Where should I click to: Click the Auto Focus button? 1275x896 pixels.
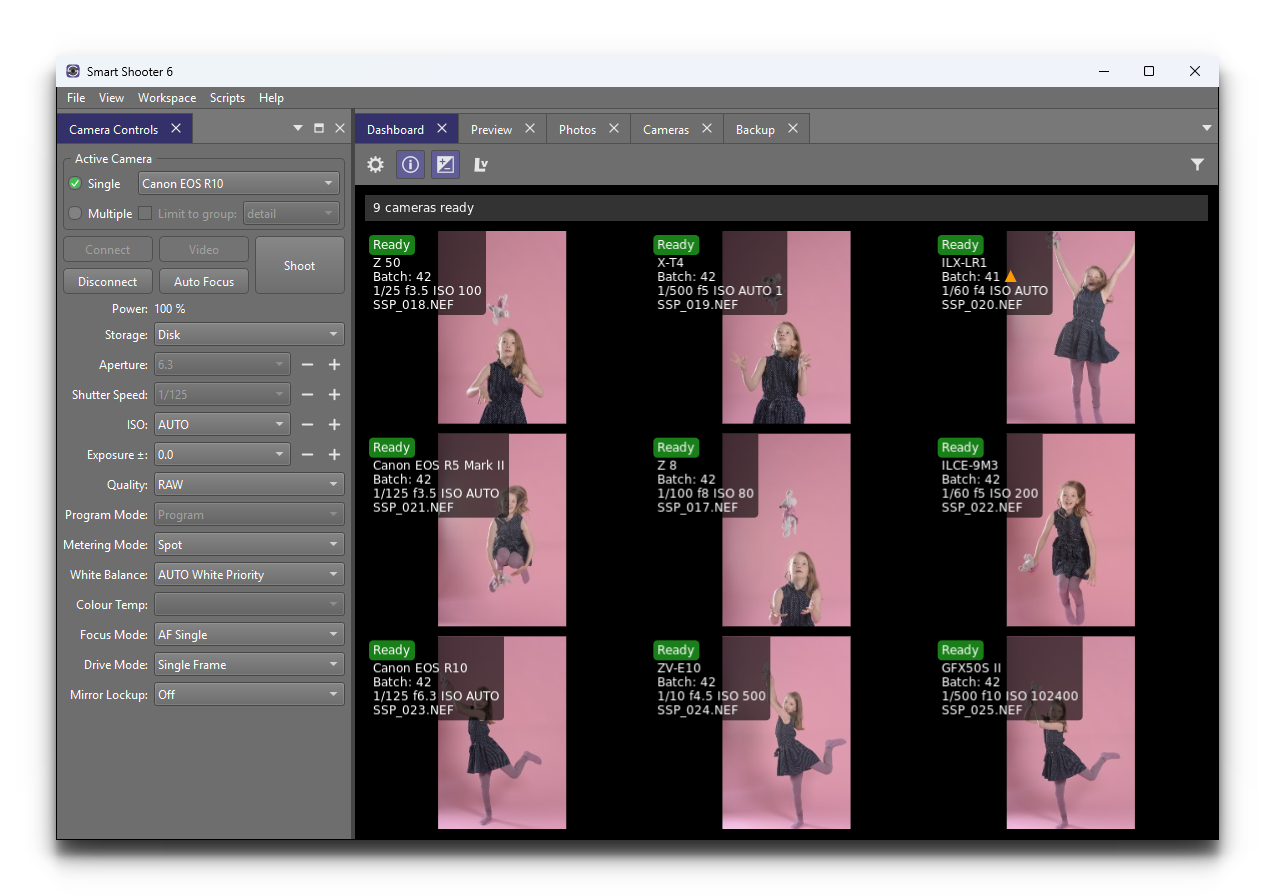[204, 282]
